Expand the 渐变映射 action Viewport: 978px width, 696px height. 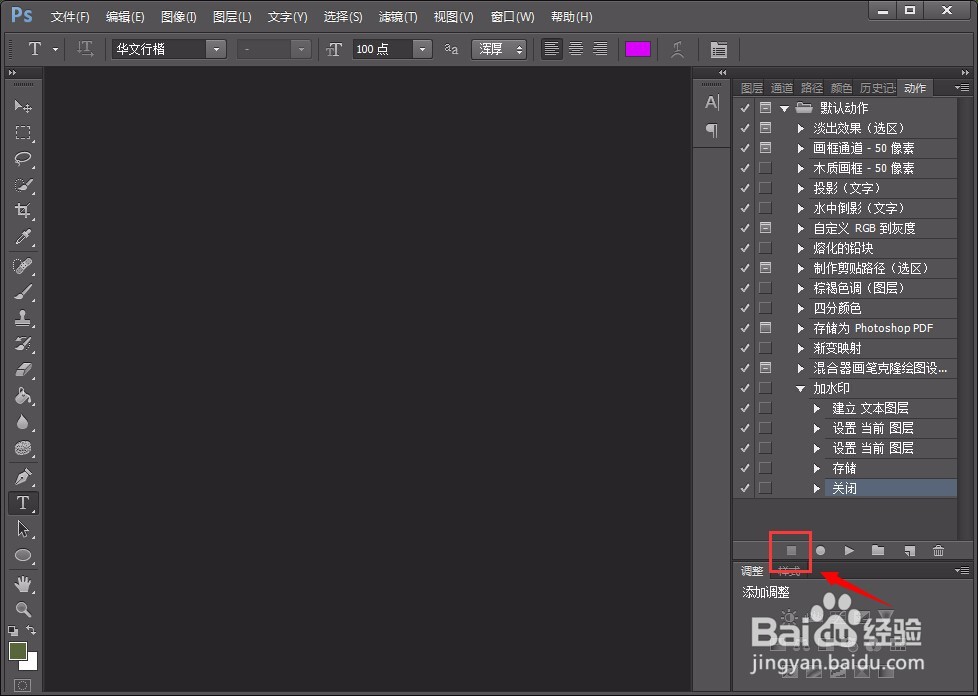pyautogui.click(x=801, y=348)
